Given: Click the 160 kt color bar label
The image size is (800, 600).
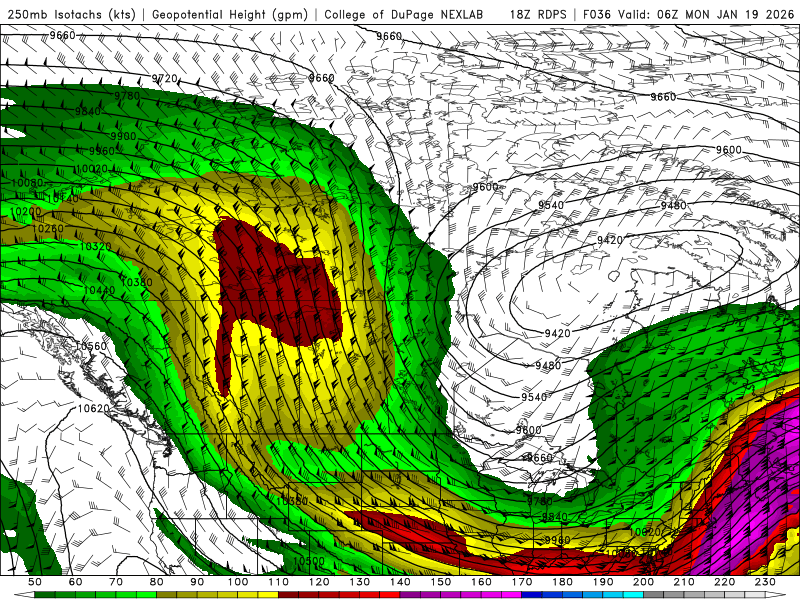Looking at the screenshot, I should [481, 582].
